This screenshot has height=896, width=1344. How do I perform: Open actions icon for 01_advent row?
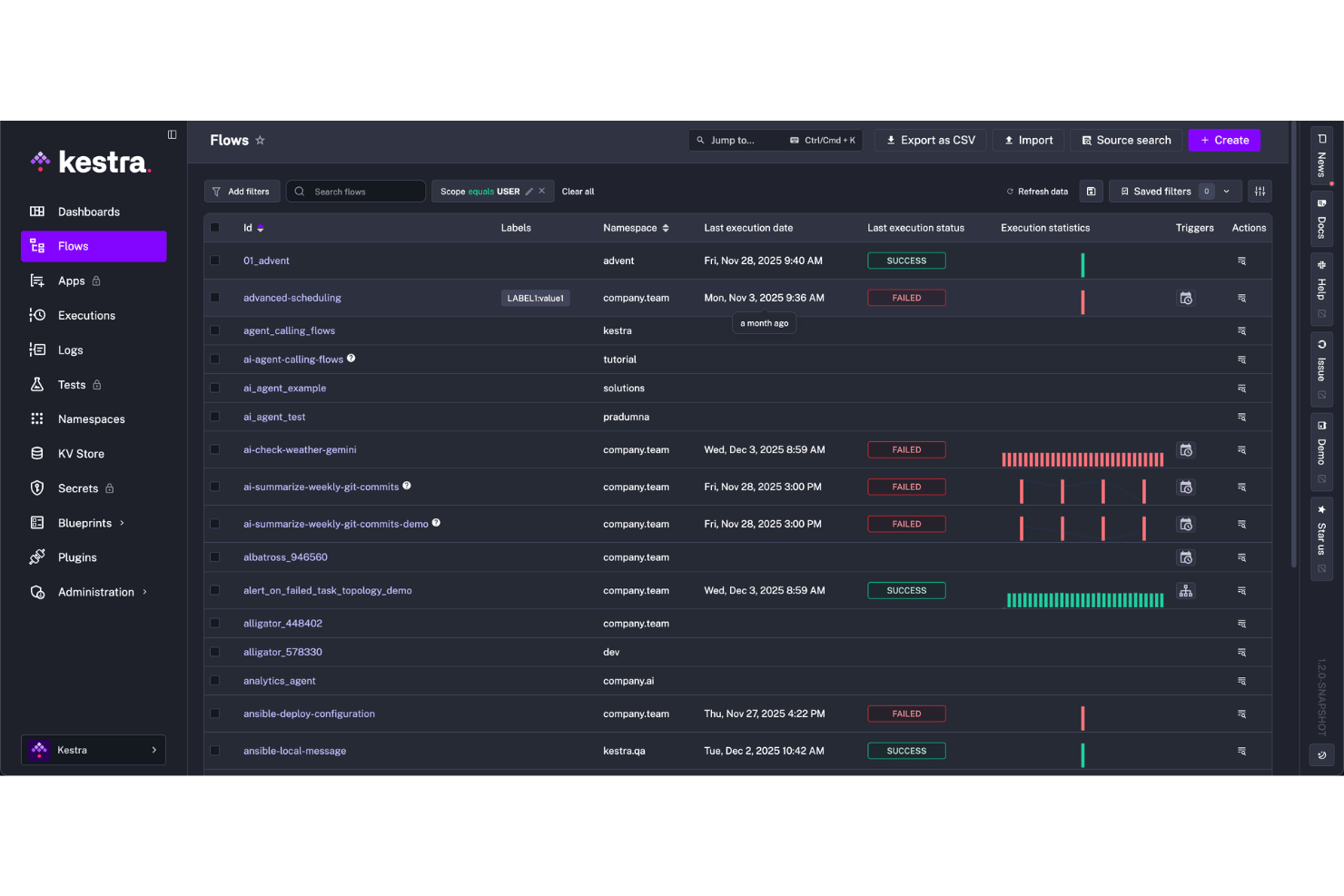click(x=1241, y=261)
